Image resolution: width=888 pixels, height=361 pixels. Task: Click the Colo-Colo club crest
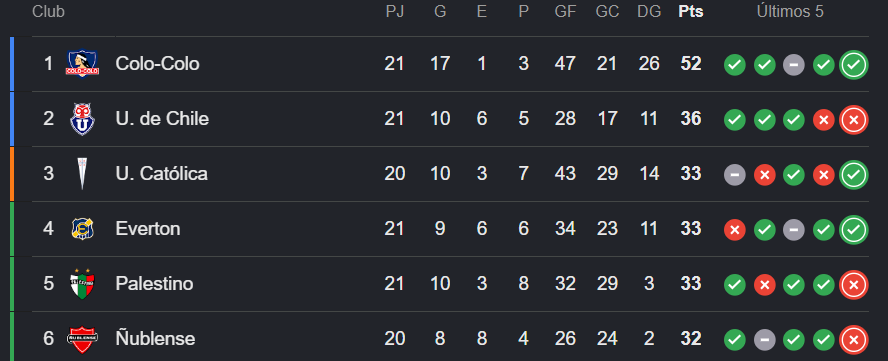click(x=82, y=63)
